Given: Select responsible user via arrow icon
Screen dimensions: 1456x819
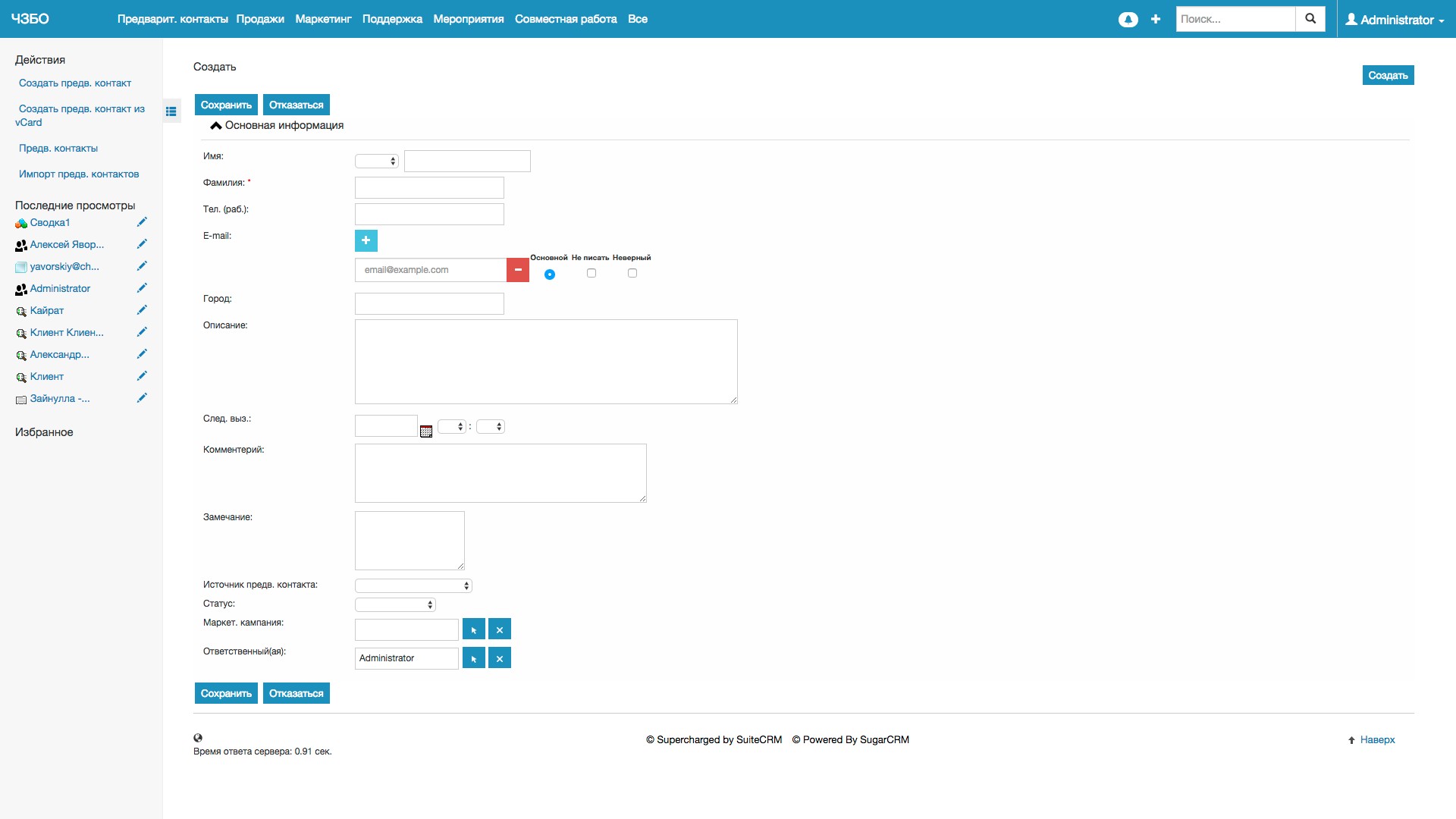Looking at the screenshot, I should 473,658.
